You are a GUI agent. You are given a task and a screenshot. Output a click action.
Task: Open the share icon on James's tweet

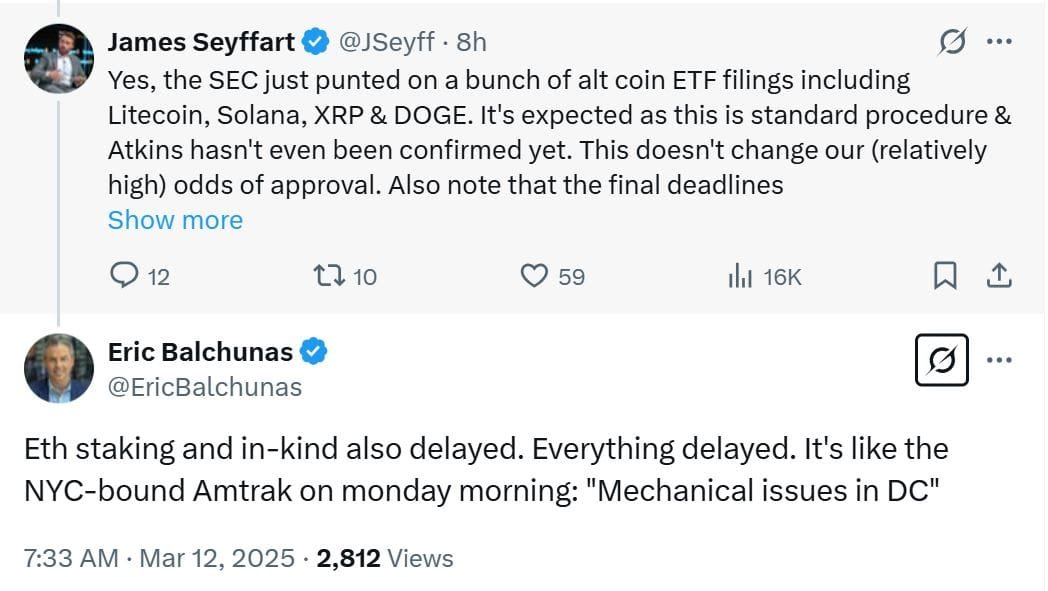[1002, 276]
